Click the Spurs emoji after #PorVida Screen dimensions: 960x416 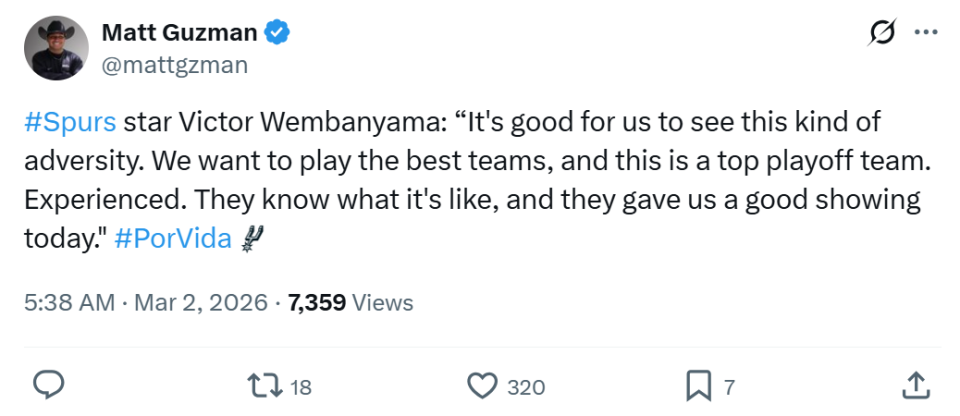tap(252, 239)
